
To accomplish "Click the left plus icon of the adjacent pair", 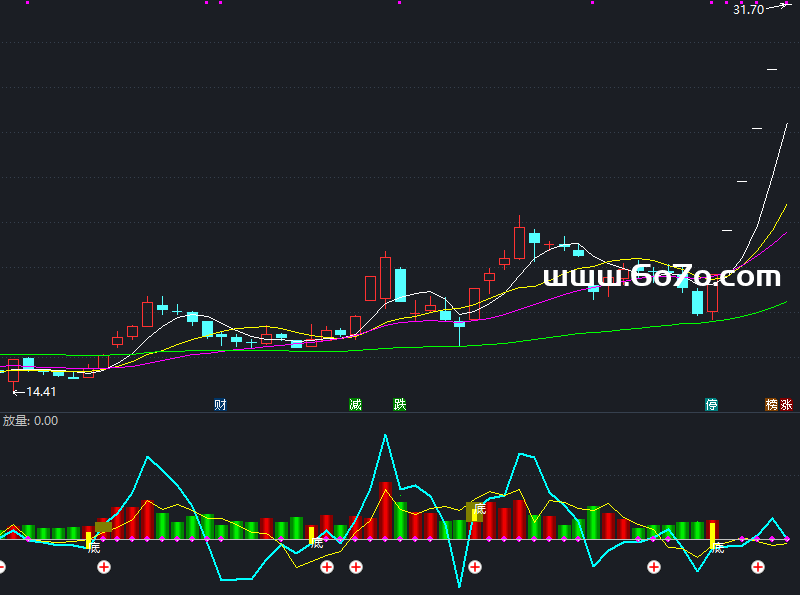I will pos(326,568).
